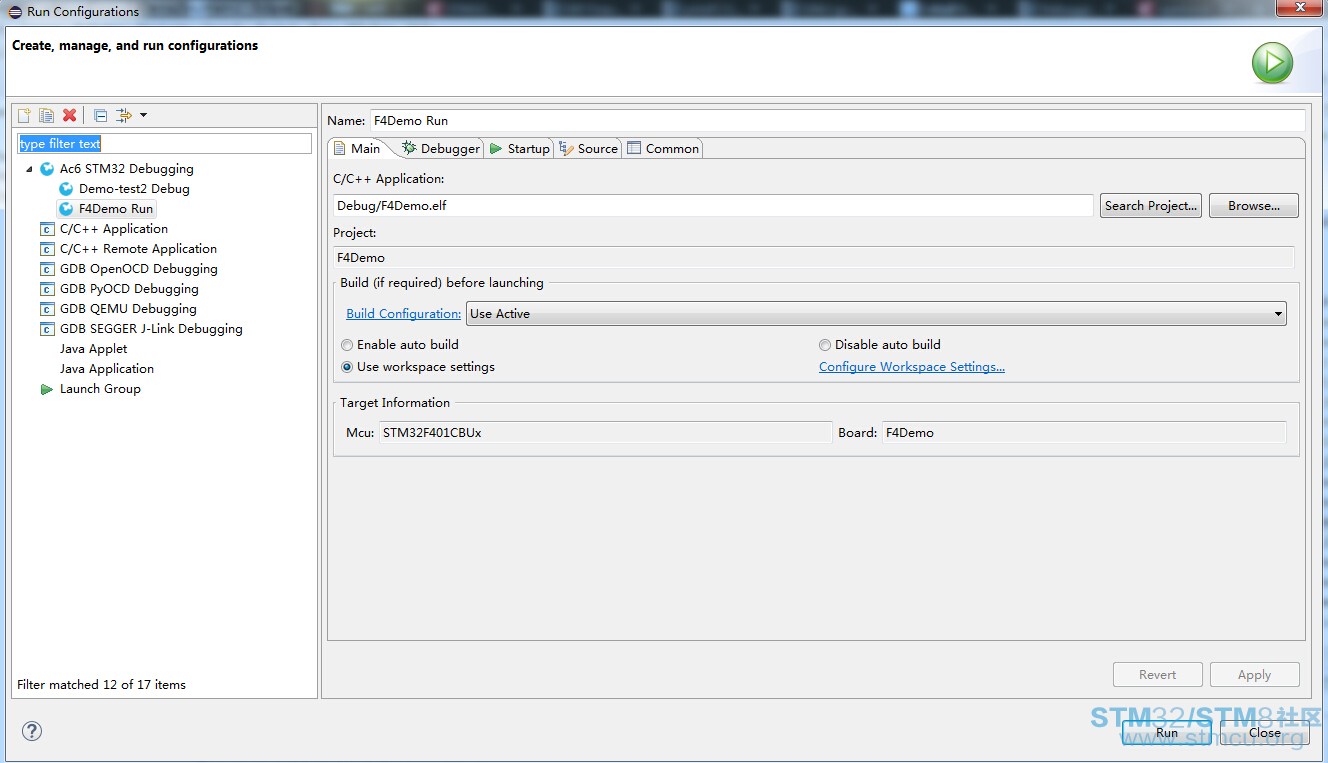The width and height of the screenshot is (1328, 763).
Task: Click the Search Project... button
Action: click(x=1151, y=206)
